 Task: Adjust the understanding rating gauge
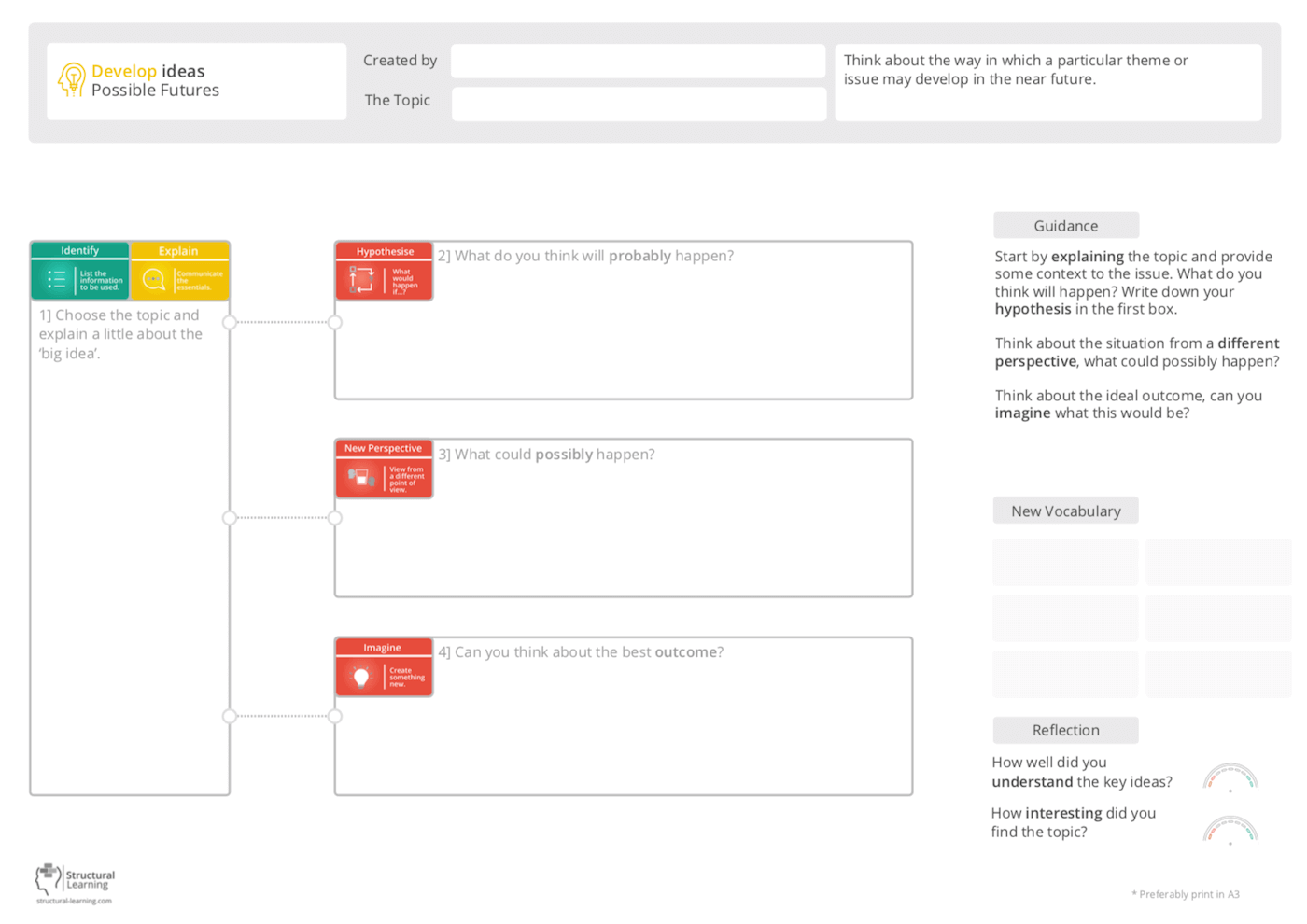pos(1230,777)
